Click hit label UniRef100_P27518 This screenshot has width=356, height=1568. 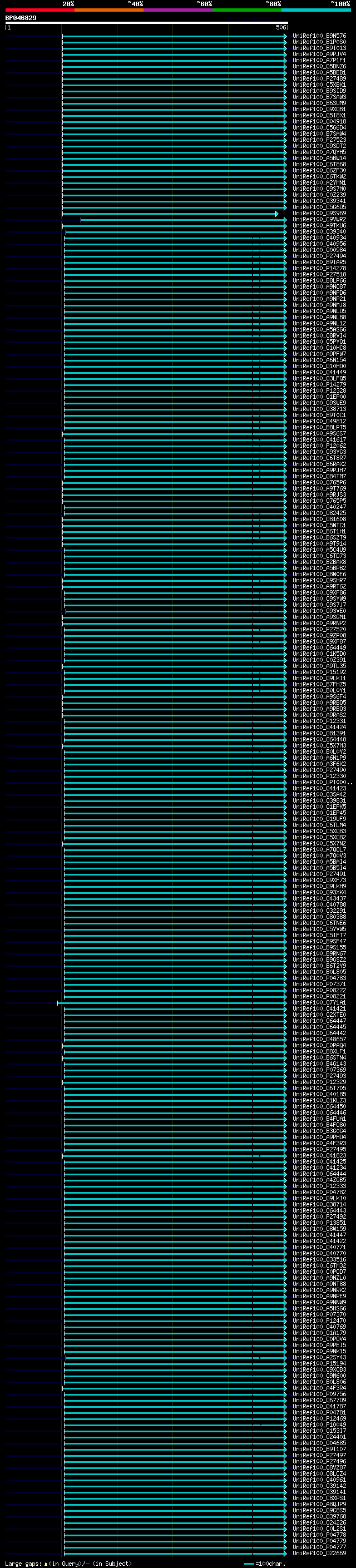[319, 275]
